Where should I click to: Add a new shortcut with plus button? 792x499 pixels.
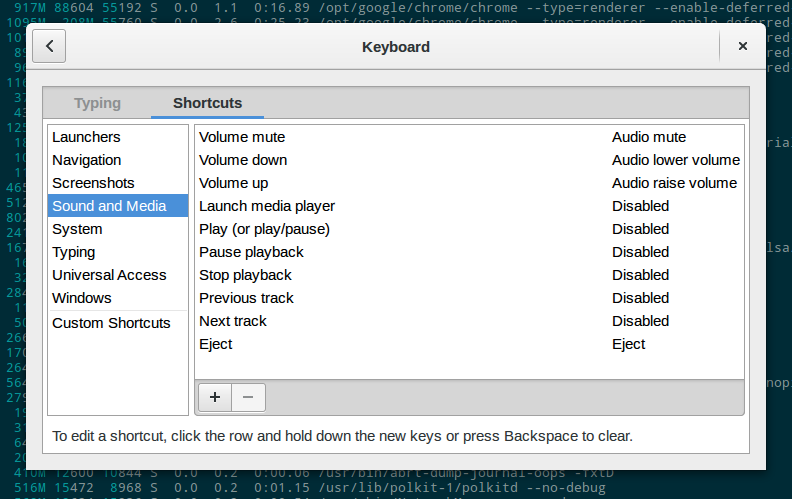coord(214,397)
